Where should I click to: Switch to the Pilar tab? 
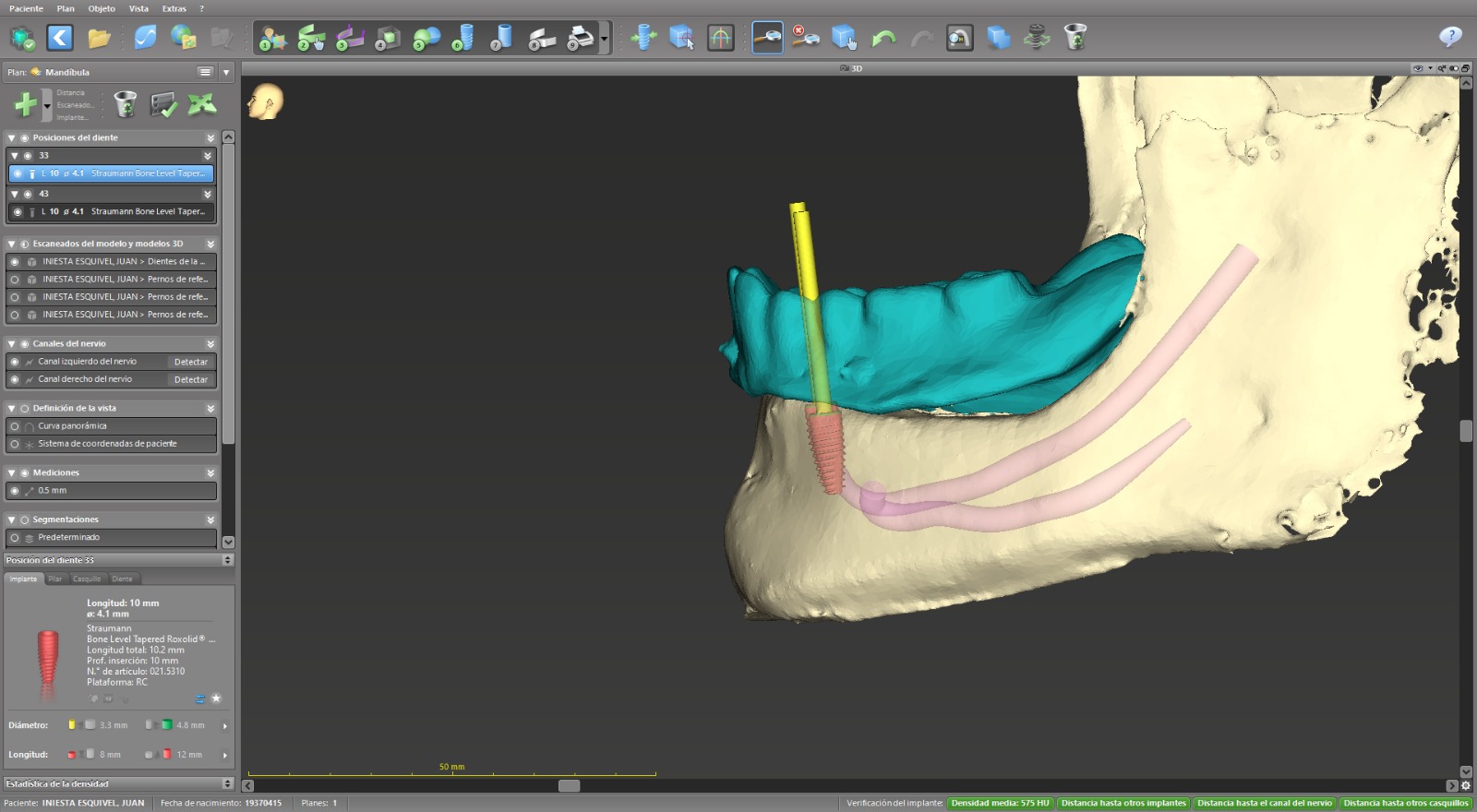click(55, 579)
